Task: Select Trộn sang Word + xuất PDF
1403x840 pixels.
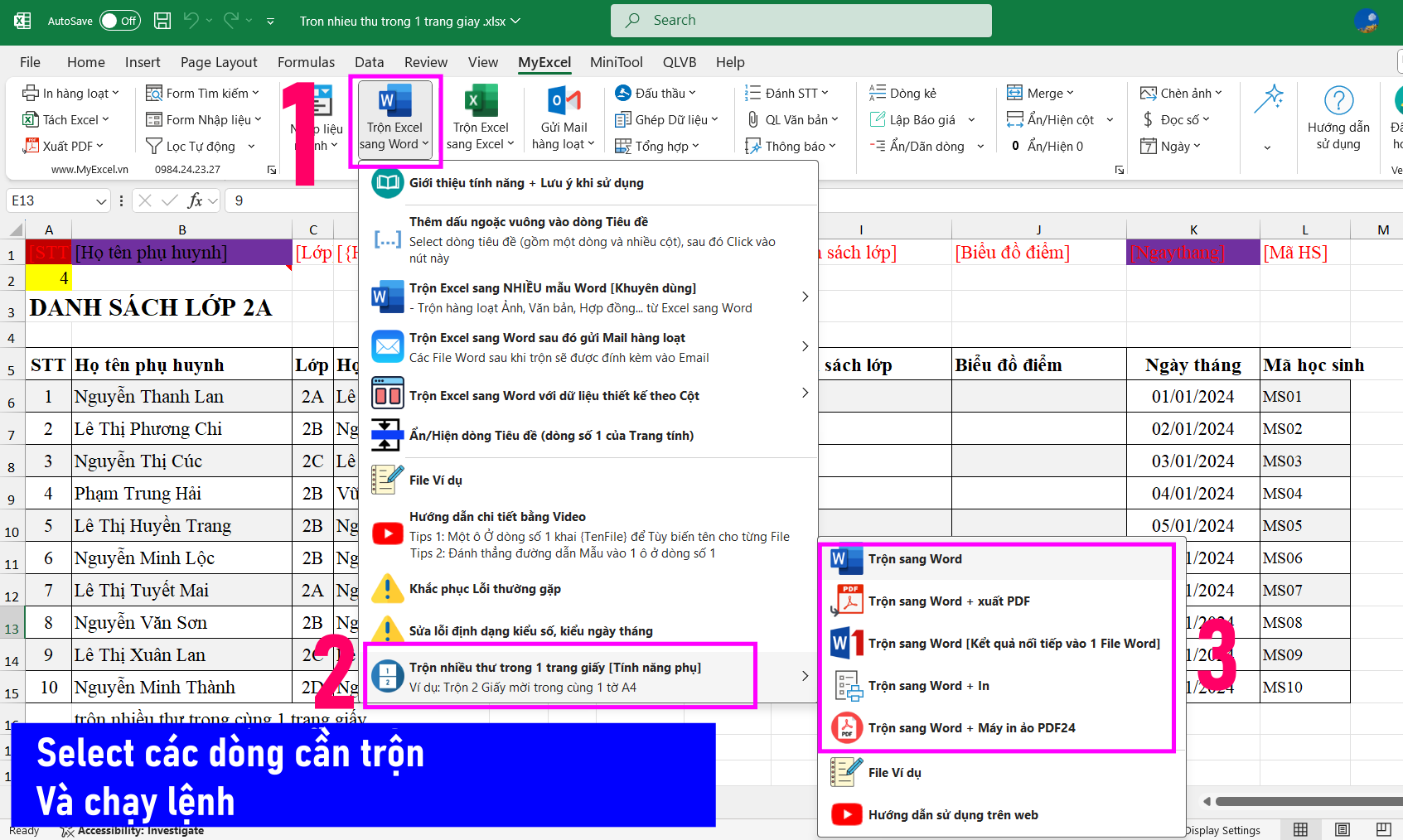Action: pyautogui.click(x=948, y=601)
